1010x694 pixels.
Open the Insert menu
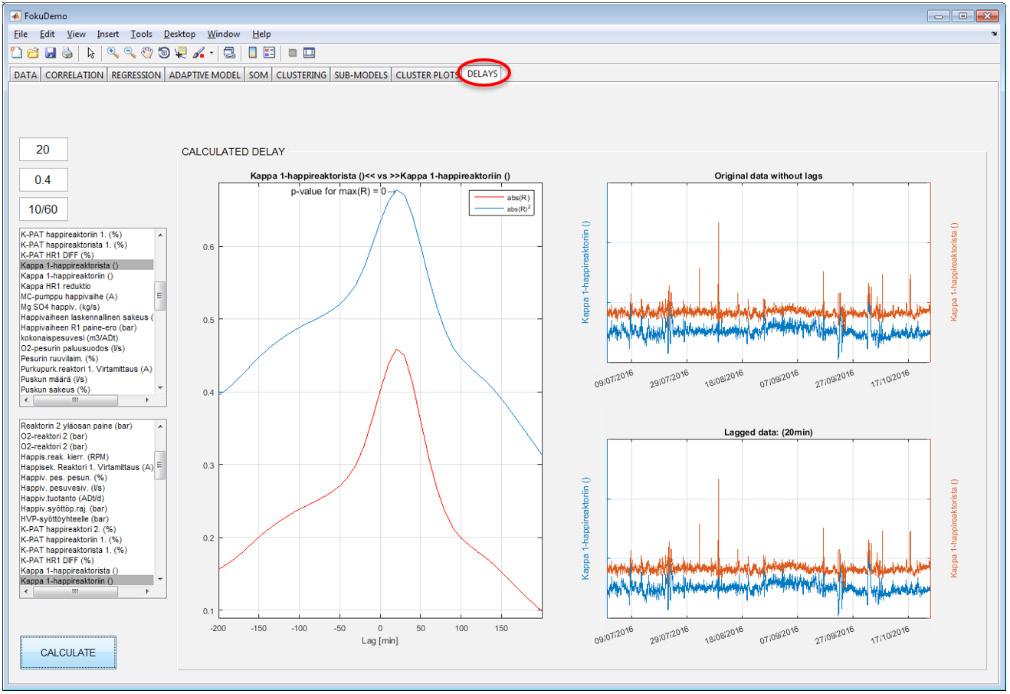coord(108,34)
